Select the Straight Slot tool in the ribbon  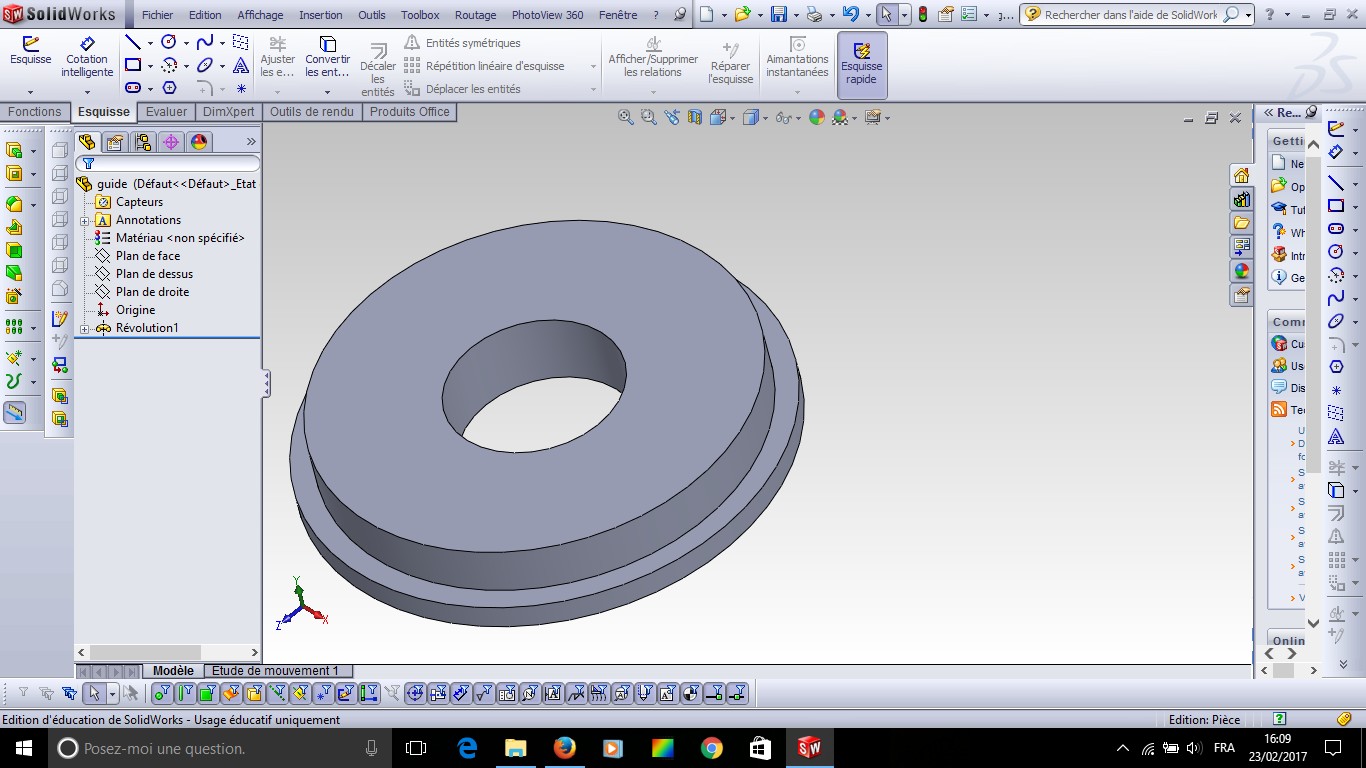133,88
